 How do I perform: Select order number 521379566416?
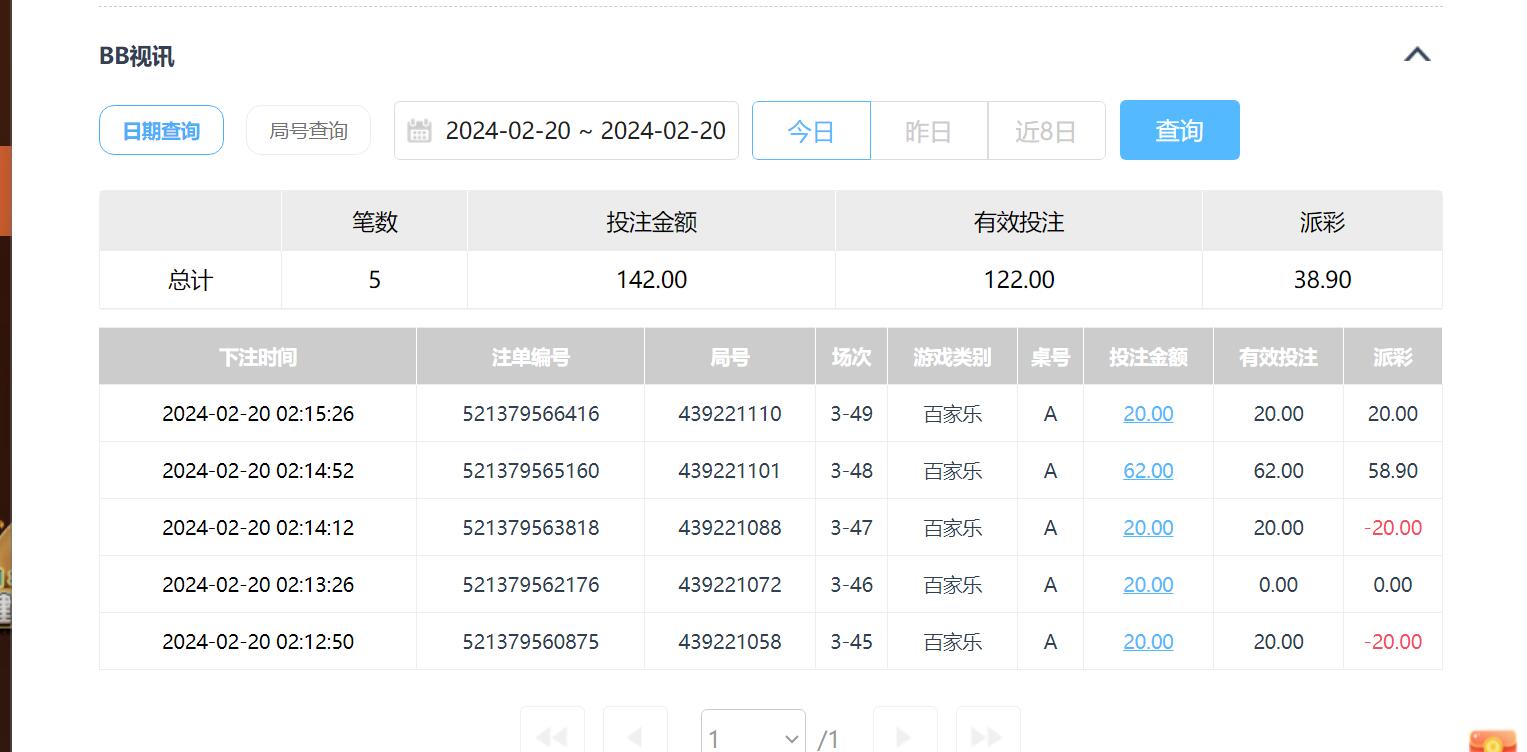531,413
